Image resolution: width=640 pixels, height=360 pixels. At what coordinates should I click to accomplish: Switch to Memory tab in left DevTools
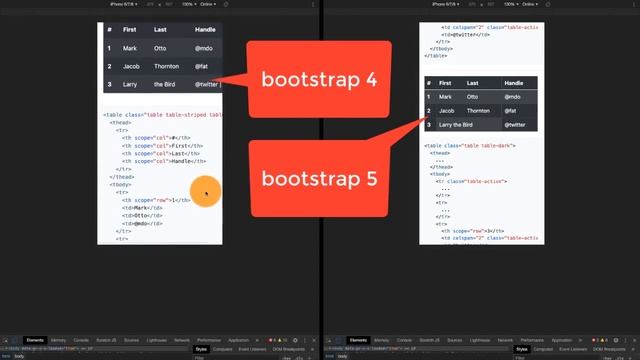tap(58, 340)
